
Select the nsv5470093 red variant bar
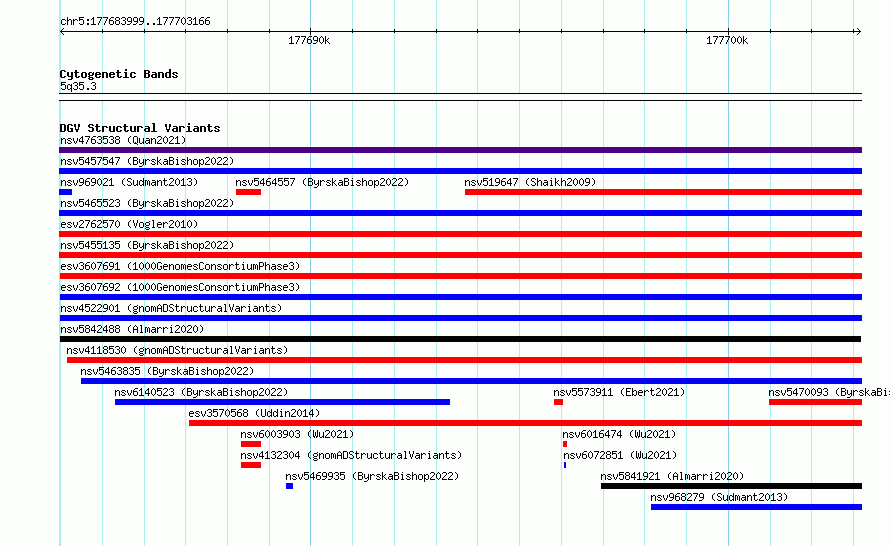coord(816,402)
